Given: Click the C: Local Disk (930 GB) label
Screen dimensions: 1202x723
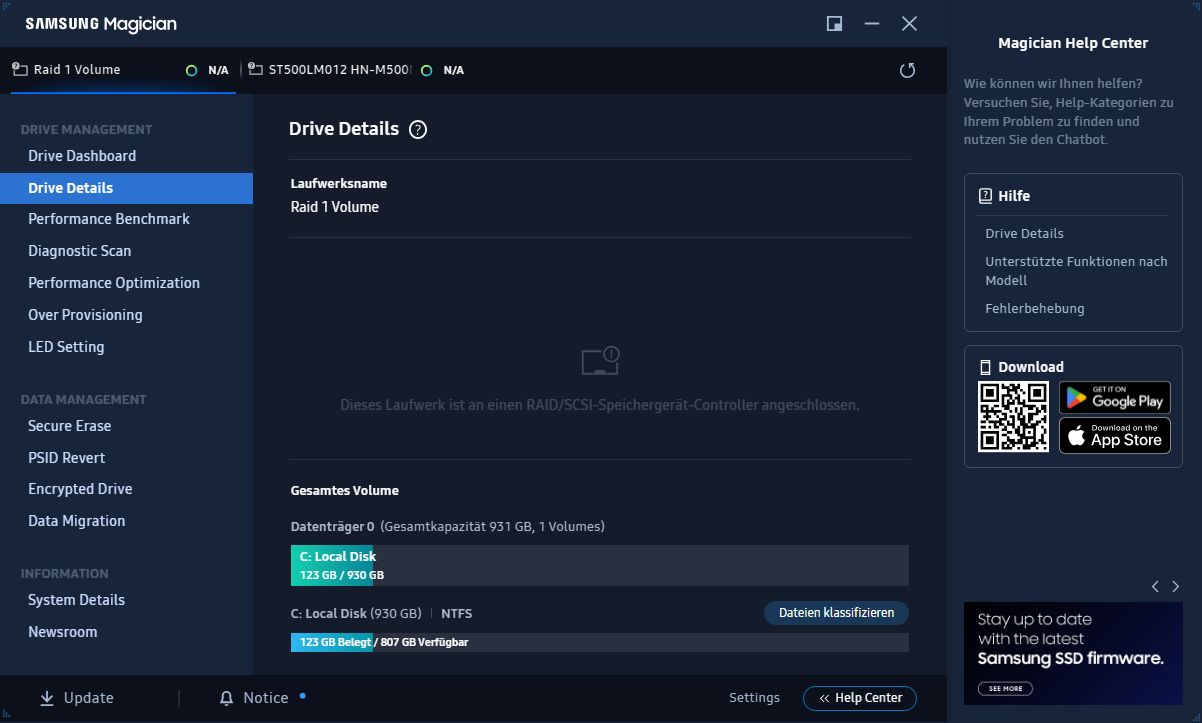Looking at the screenshot, I should [x=356, y=613].
